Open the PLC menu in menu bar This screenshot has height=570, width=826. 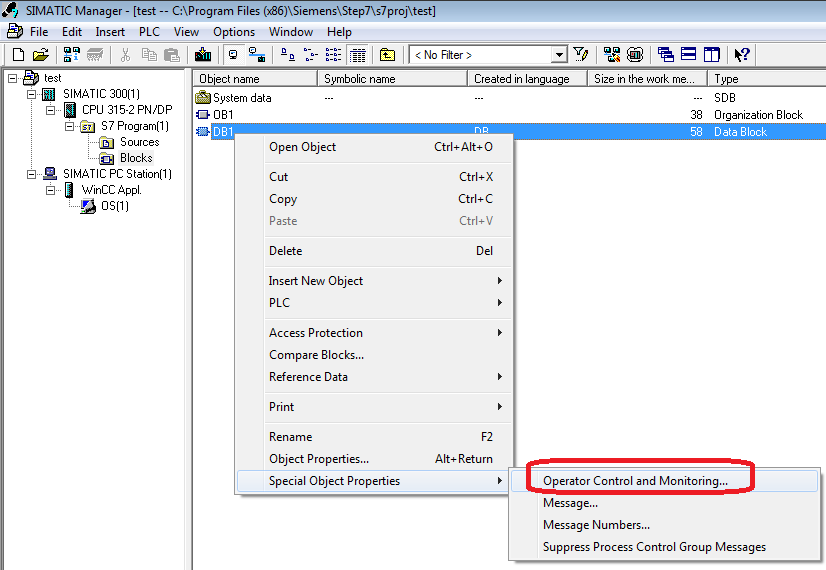[149, 32]
